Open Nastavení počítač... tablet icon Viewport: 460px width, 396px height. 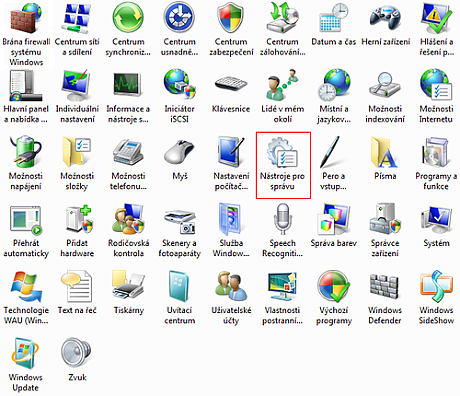coord(231,152)
